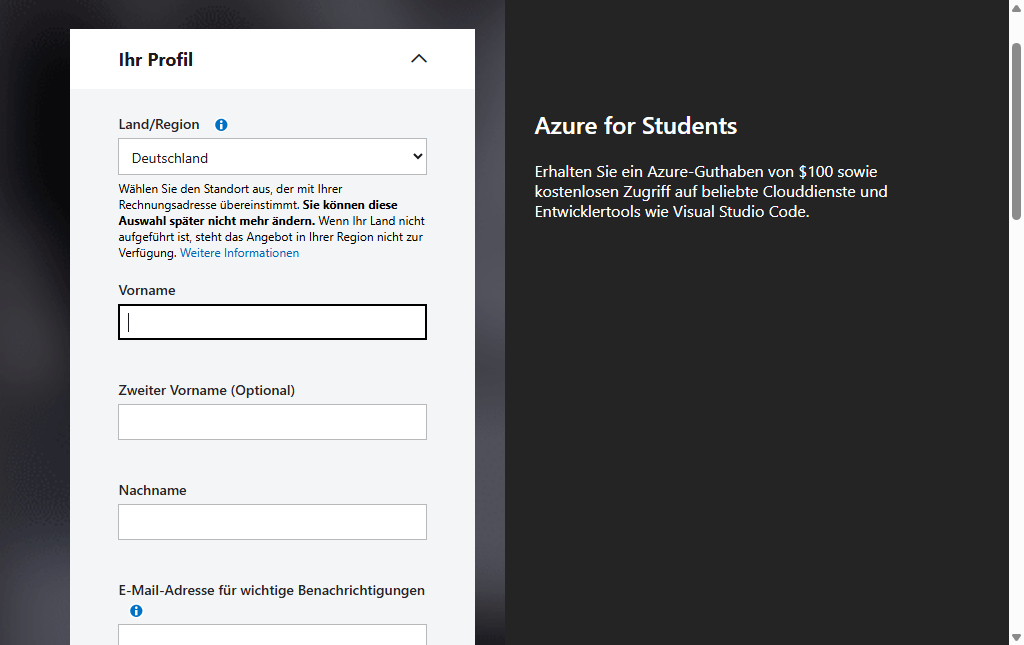Click the Nachname field label
1024x645 pixels.
point(152,490)
